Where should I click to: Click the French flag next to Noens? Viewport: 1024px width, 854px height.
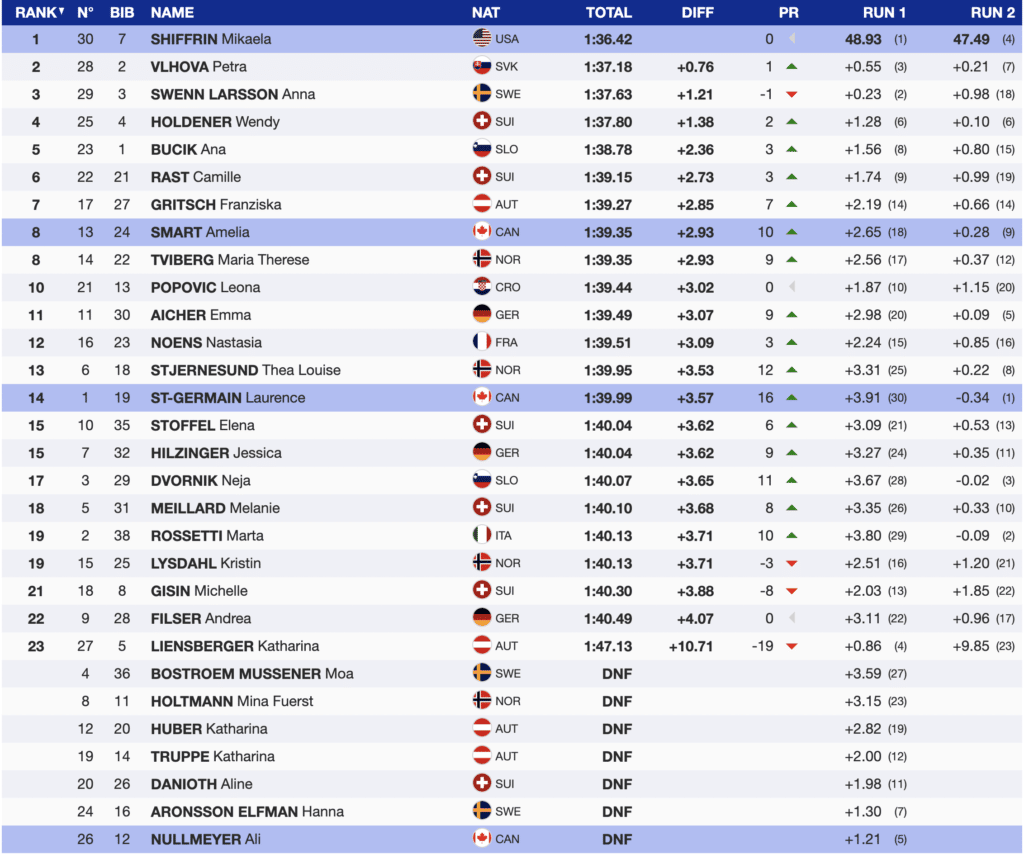[481, 342]
